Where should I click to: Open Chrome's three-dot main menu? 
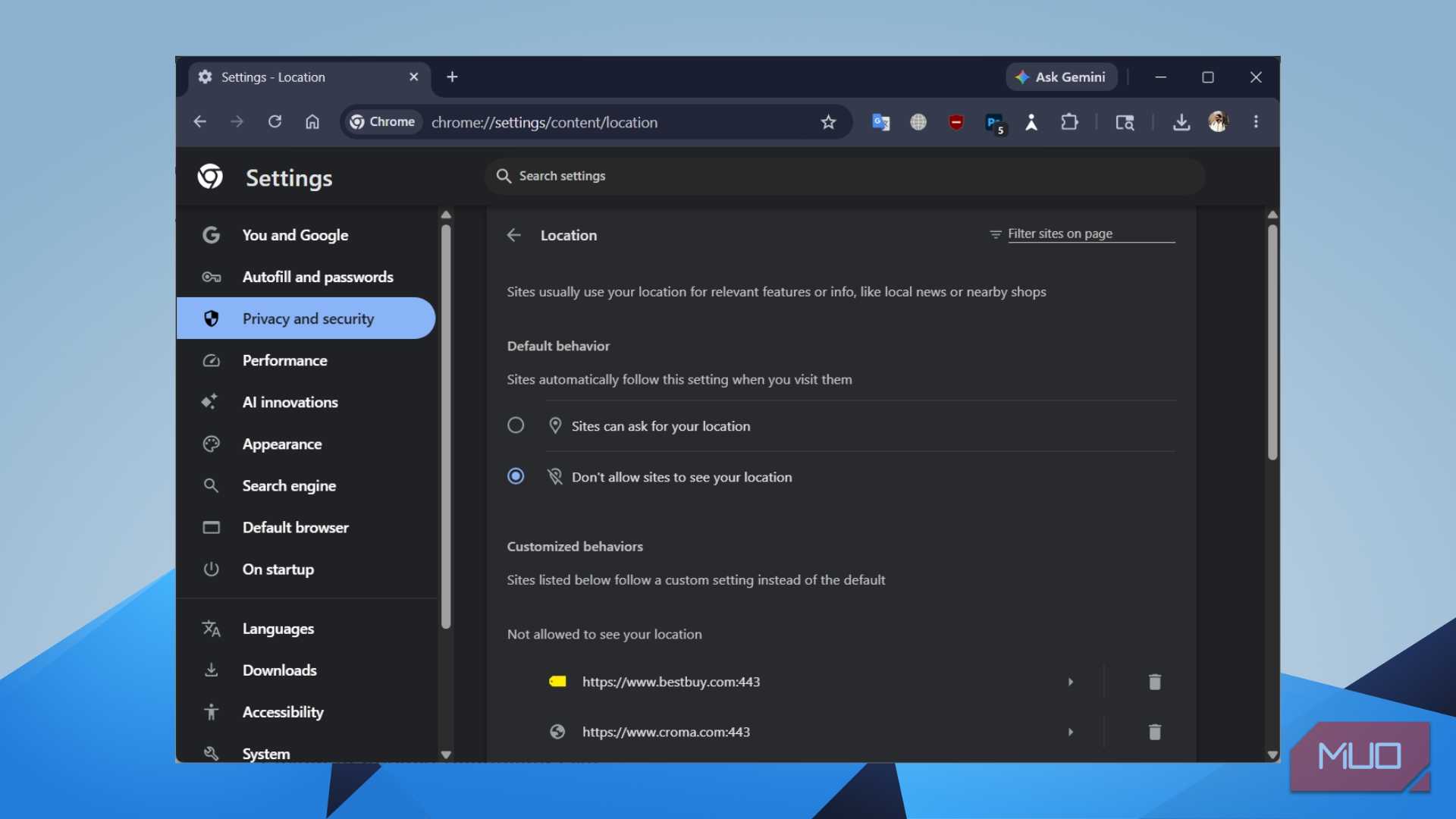click(1256, 122)
